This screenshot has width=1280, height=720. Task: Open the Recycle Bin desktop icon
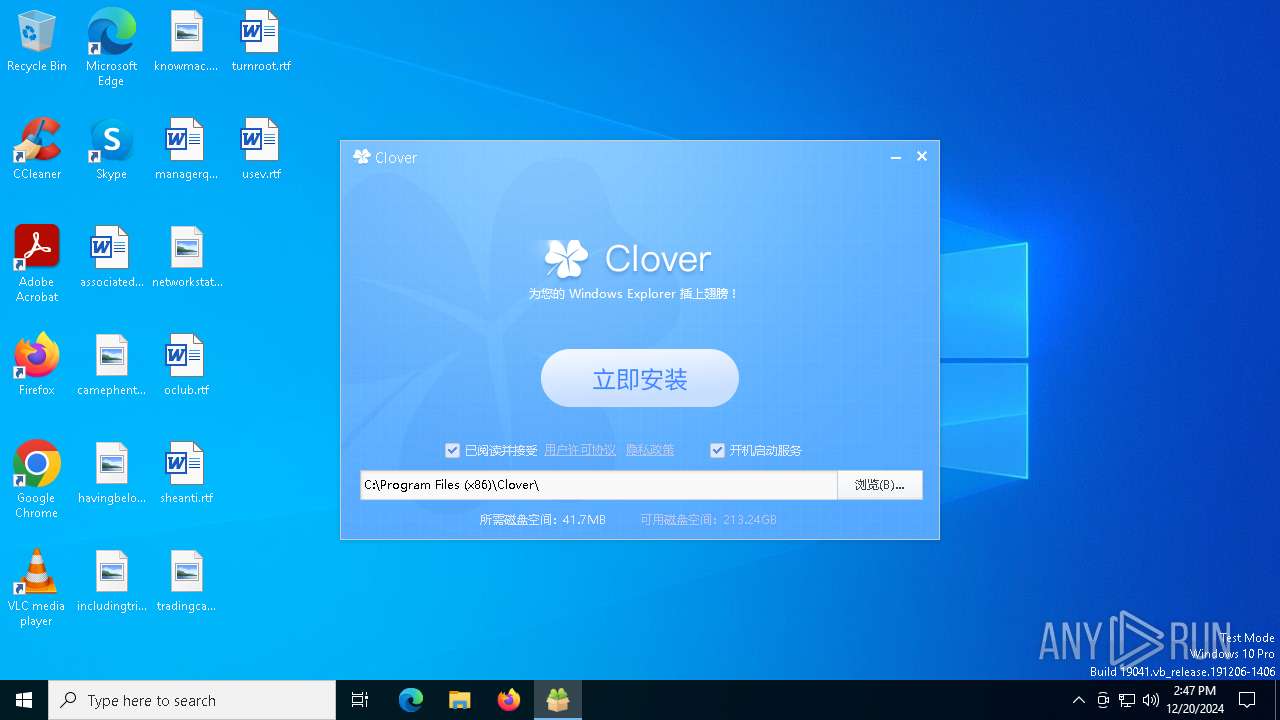tap(37, 42)
